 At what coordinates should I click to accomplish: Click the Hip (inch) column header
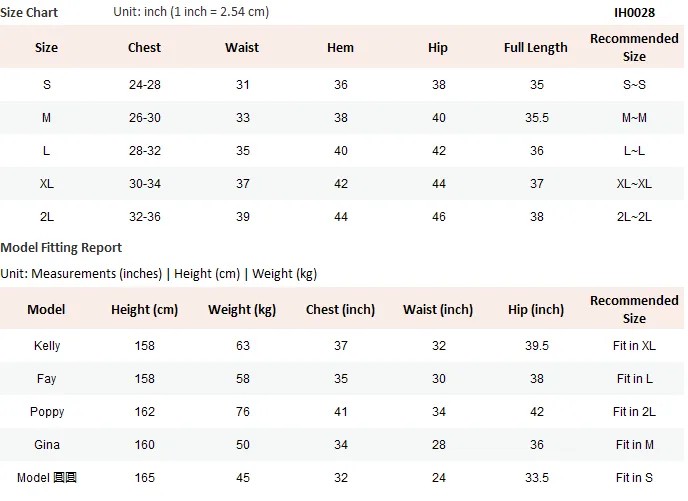(536, 310)
